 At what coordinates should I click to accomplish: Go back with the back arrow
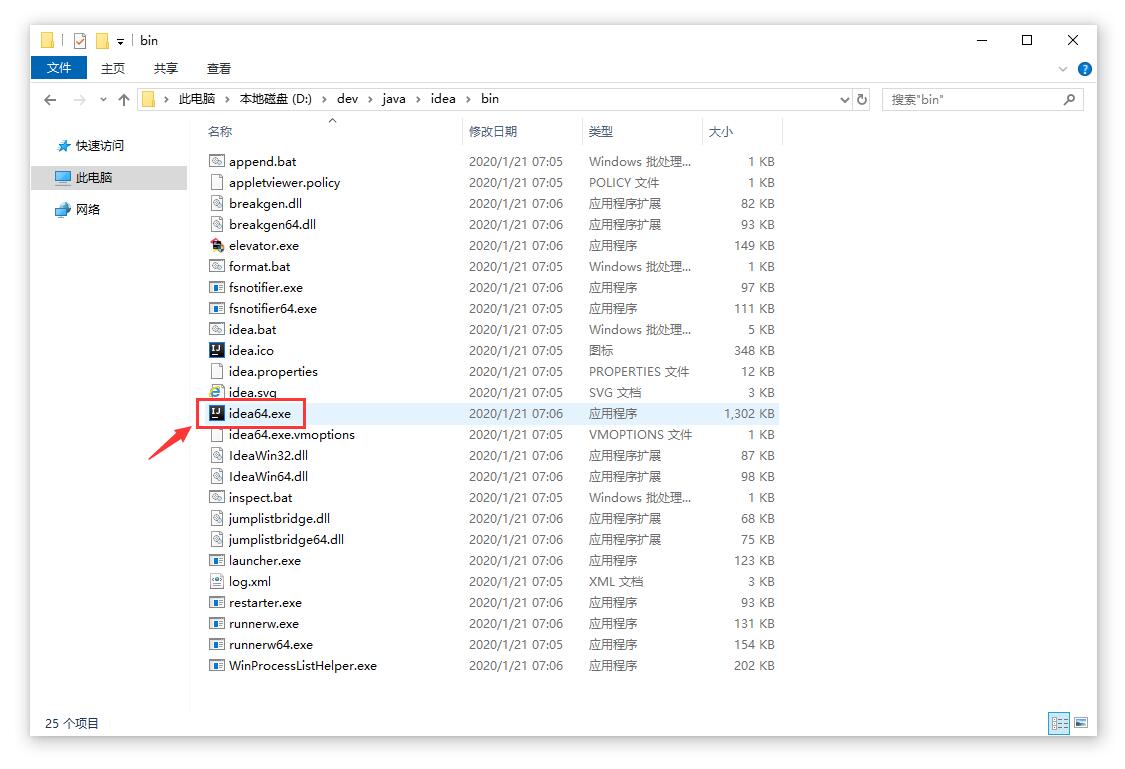[x=50, y=100]
